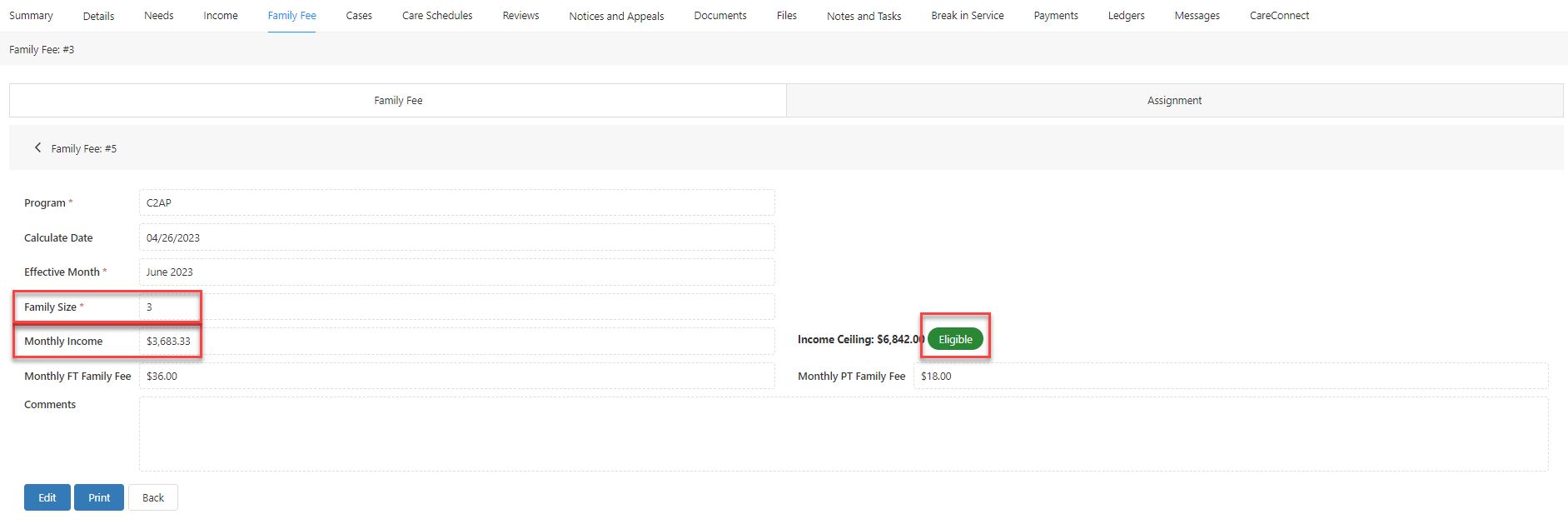Viewport: 1568px width, 524px height.
Task: Go back using the chevron beside Family Fee: #5
Action: coord(37,147)
